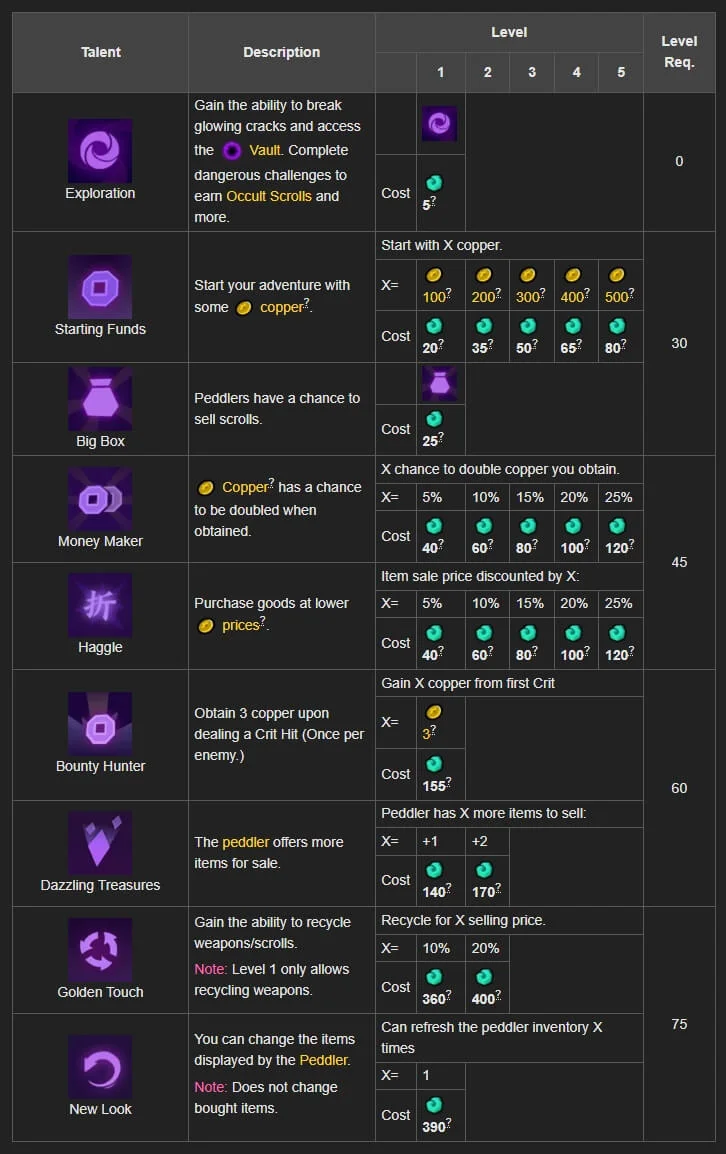726x1154 pixels.
Task: Click the New Look talent icon
Action: point(100,1067)
